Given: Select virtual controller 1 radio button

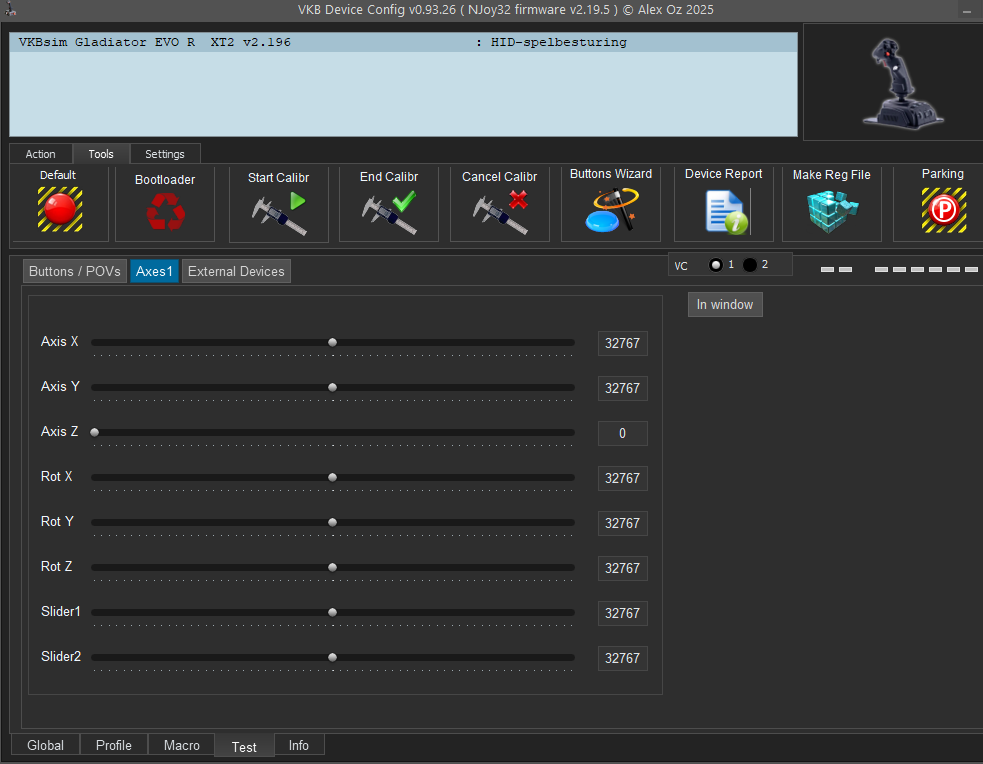Looking at the screenshot, I should (x=715, y=265).
